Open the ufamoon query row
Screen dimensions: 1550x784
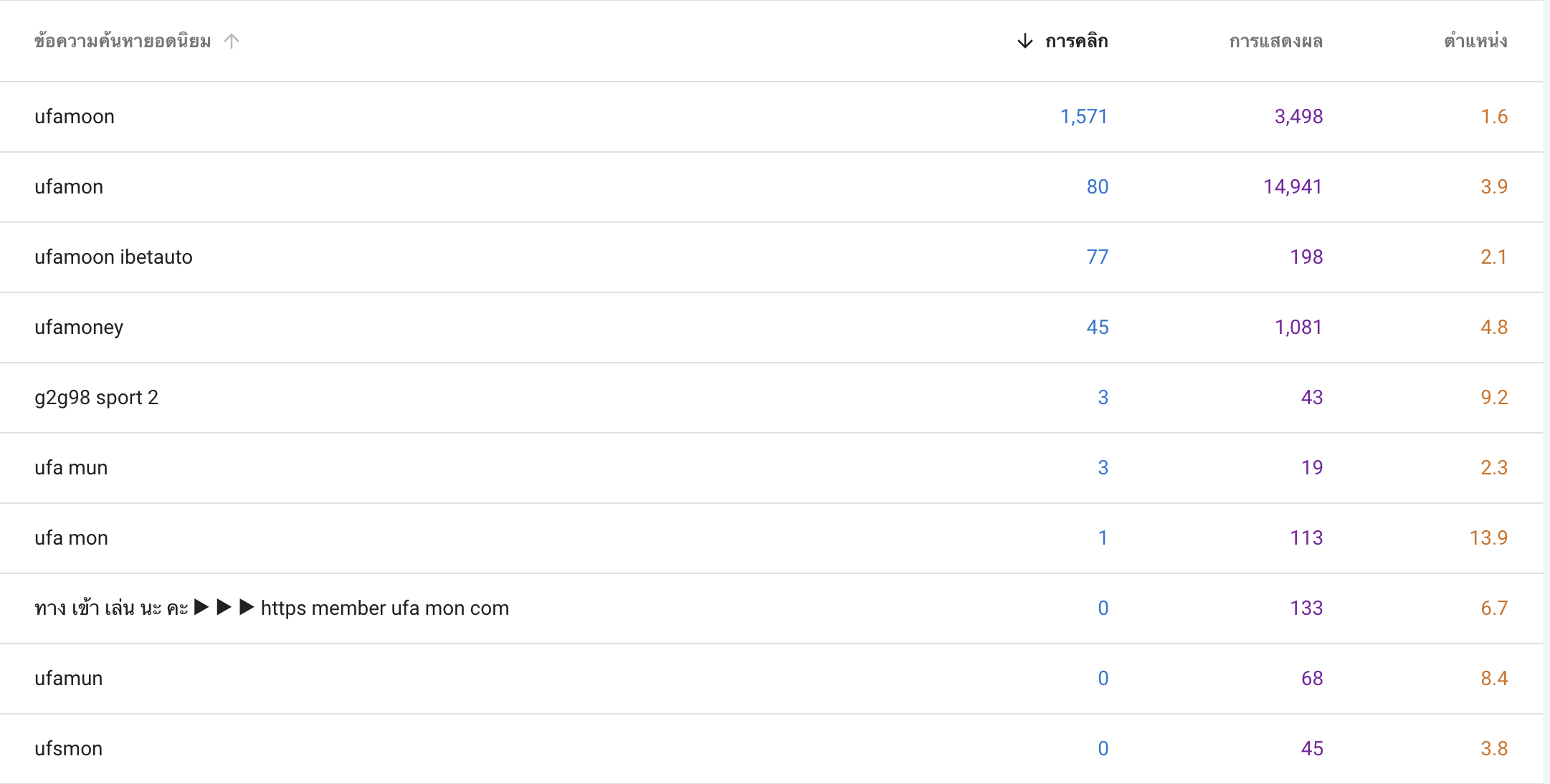771,117
